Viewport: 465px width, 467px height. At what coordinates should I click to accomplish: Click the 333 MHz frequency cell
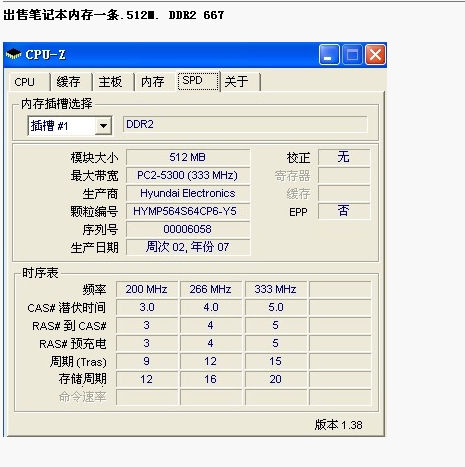276,289
